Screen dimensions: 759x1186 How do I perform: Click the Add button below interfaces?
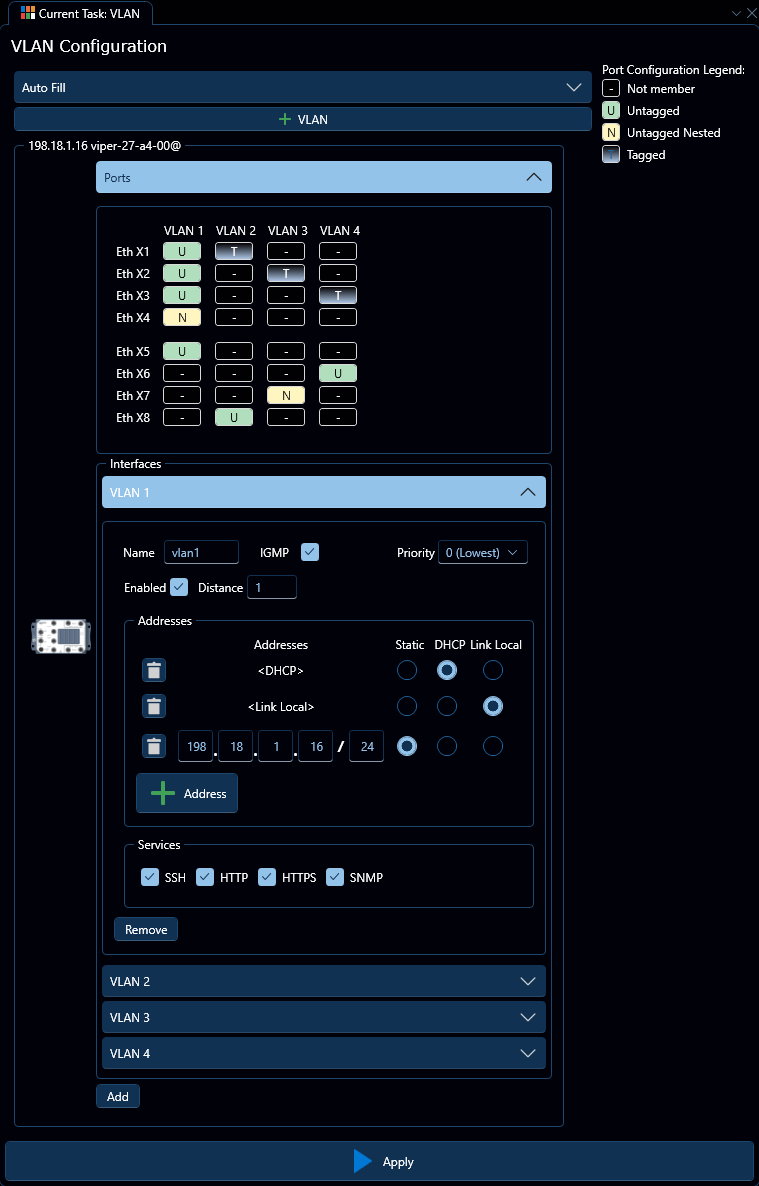coord(118,1096)
